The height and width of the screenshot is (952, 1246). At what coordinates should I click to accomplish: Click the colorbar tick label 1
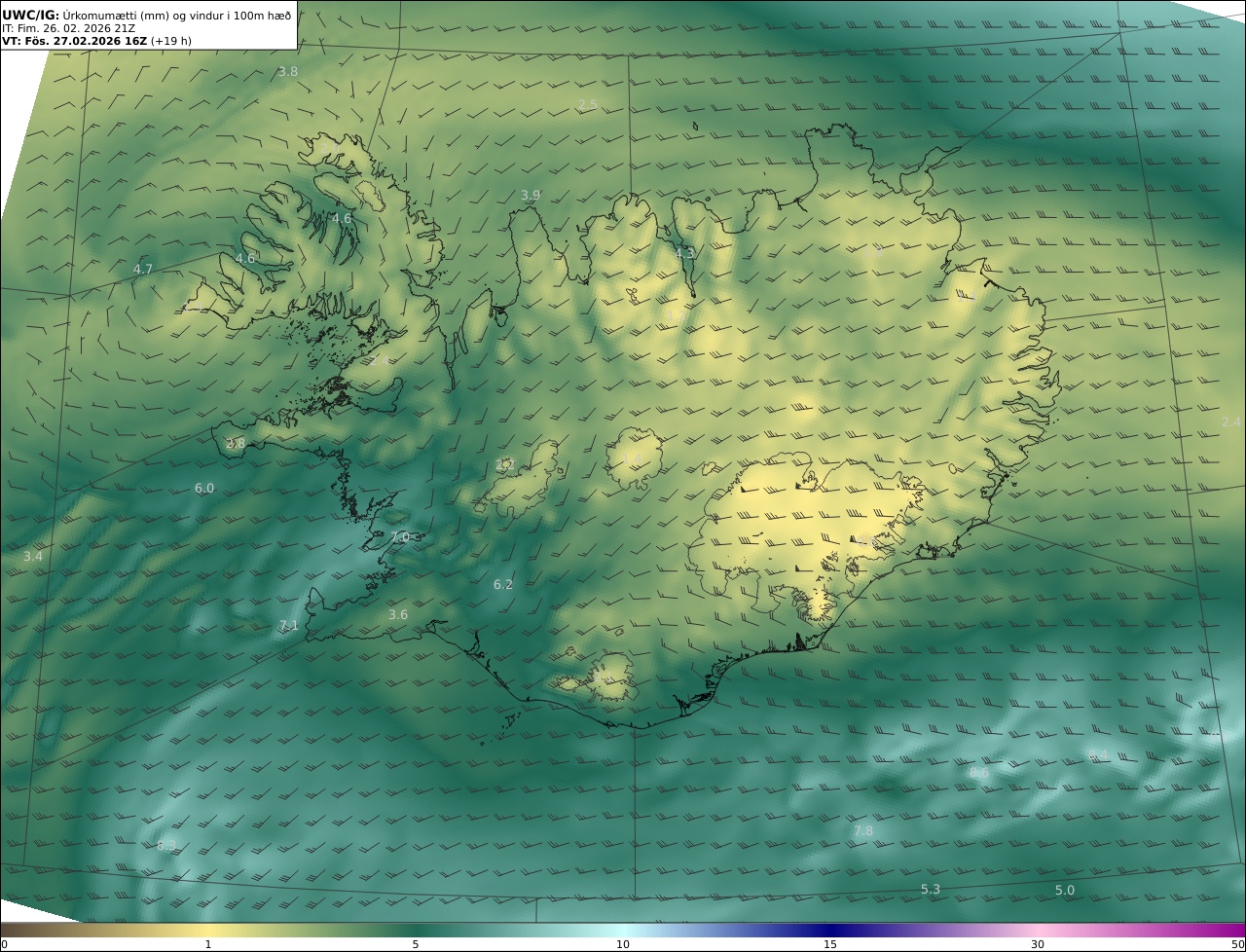[208, 944]
